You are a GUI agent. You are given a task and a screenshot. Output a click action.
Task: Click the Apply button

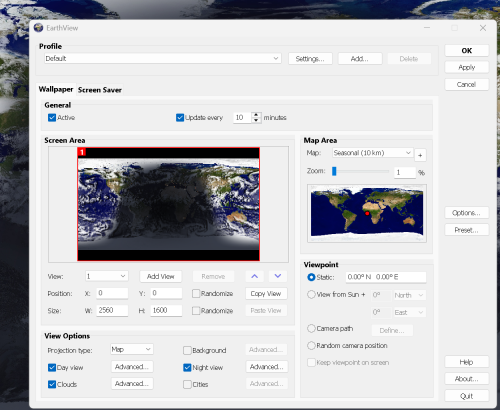coord(466,67)
